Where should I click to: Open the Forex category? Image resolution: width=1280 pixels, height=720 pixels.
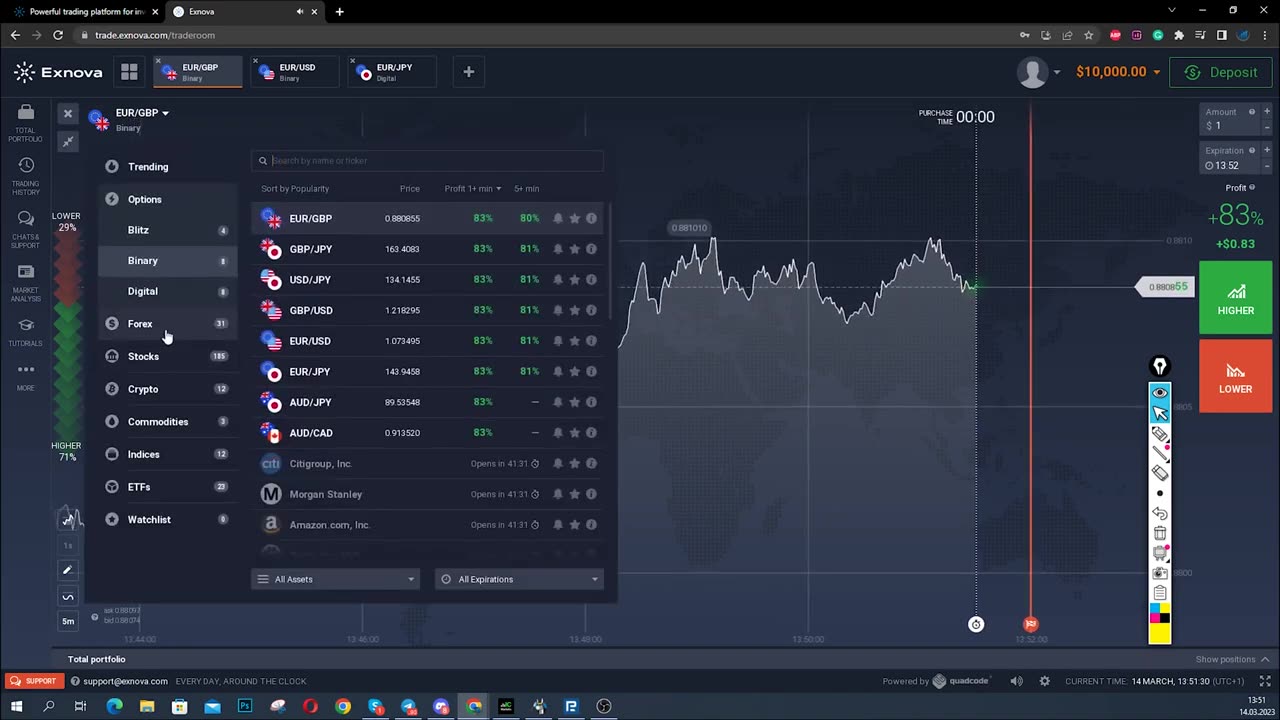(x=167, y=324)
